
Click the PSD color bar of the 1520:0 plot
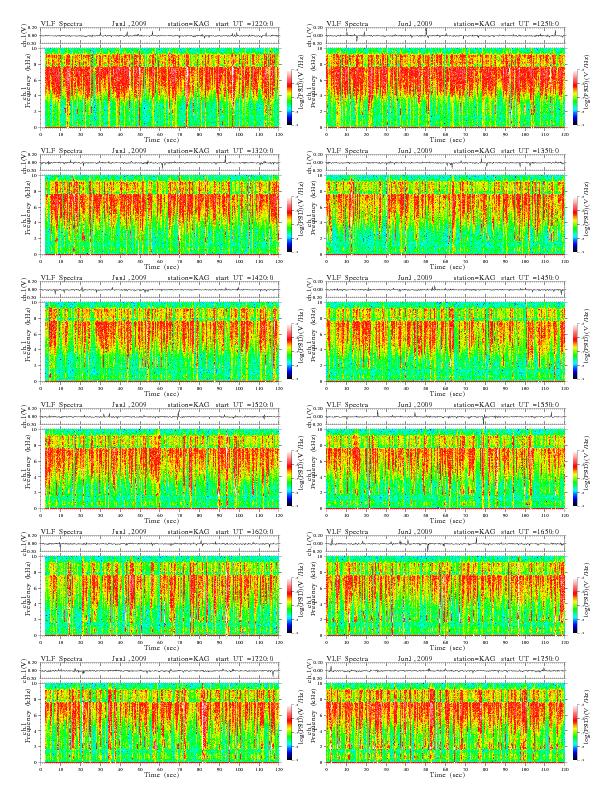(289, 477)
